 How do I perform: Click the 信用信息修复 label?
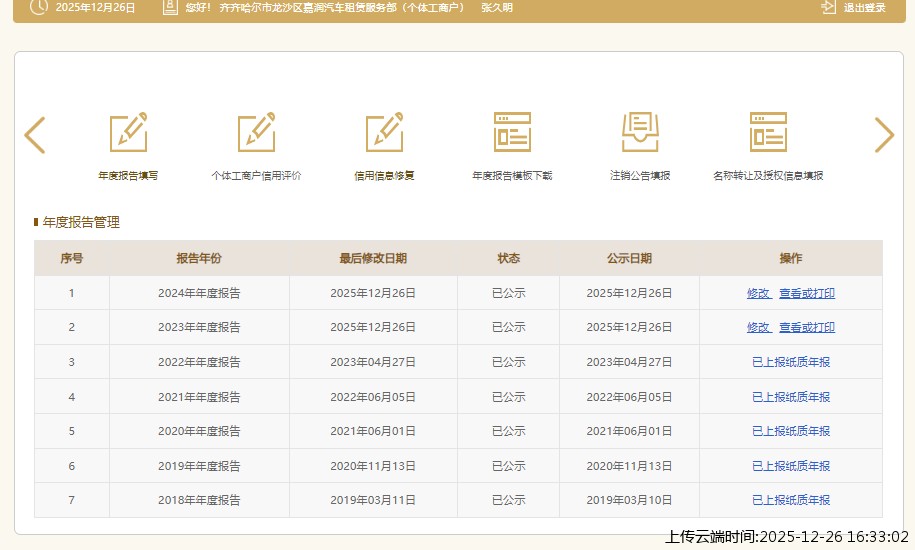coord(385,176)
